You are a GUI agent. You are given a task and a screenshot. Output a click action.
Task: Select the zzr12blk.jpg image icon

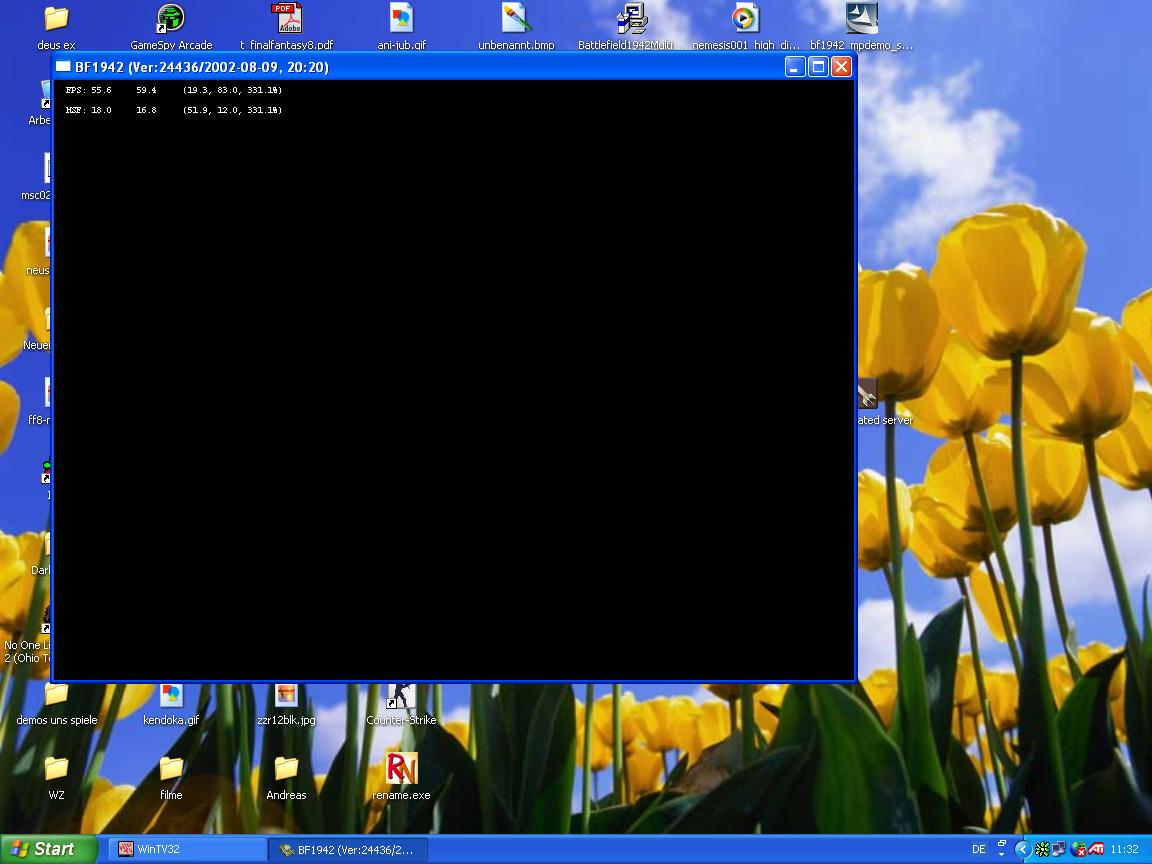[286, 695]
